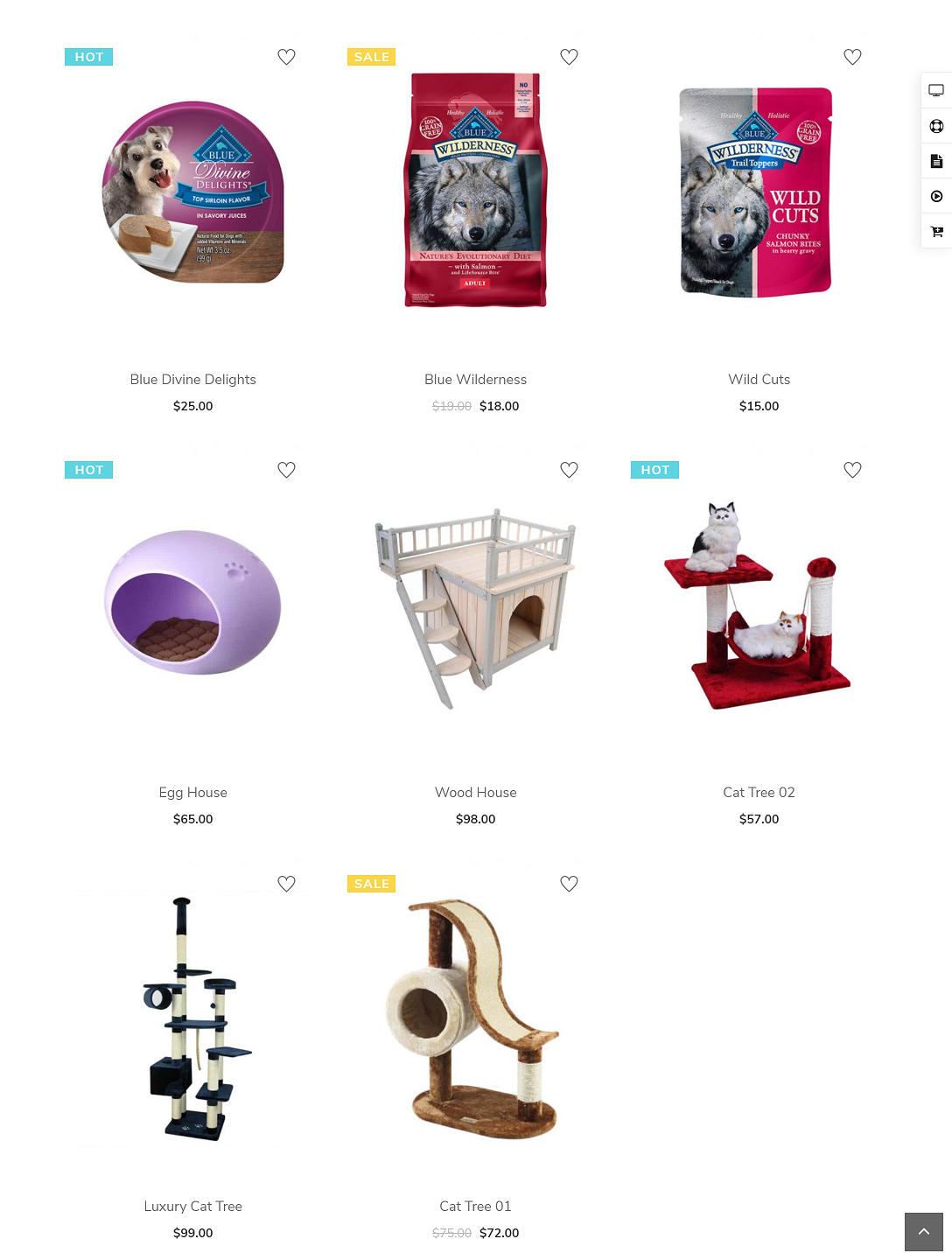952x1260 pixels.
Task: Click heart icon on Cat Tree 02
Action: (852, 470)
